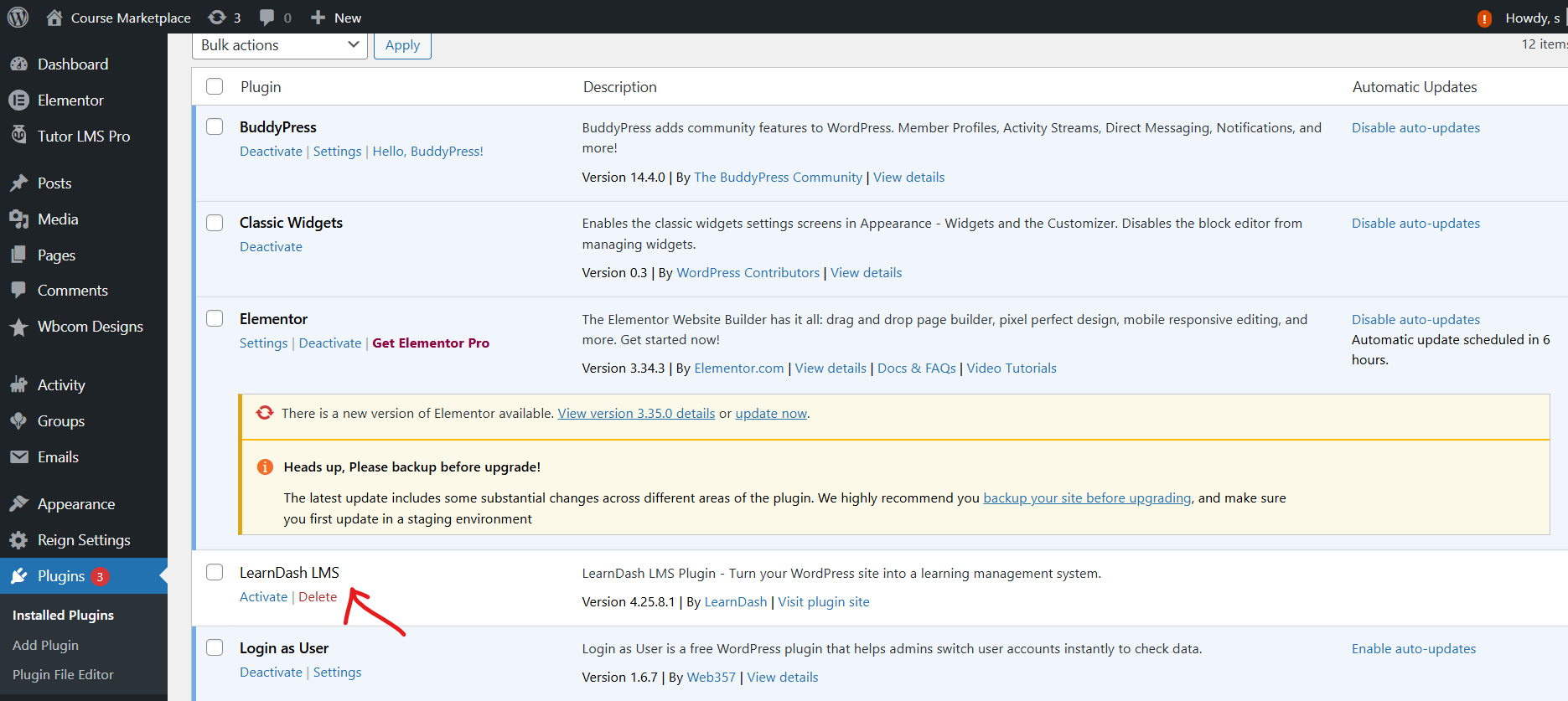Toggle the select-all plugins checkbox
The width and height of the screenshot is (1568, 701).
(215, 86)
